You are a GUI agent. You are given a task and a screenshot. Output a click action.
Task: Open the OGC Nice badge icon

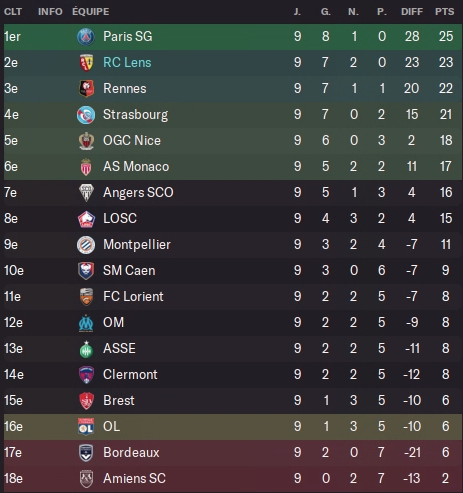coord(86,141)
